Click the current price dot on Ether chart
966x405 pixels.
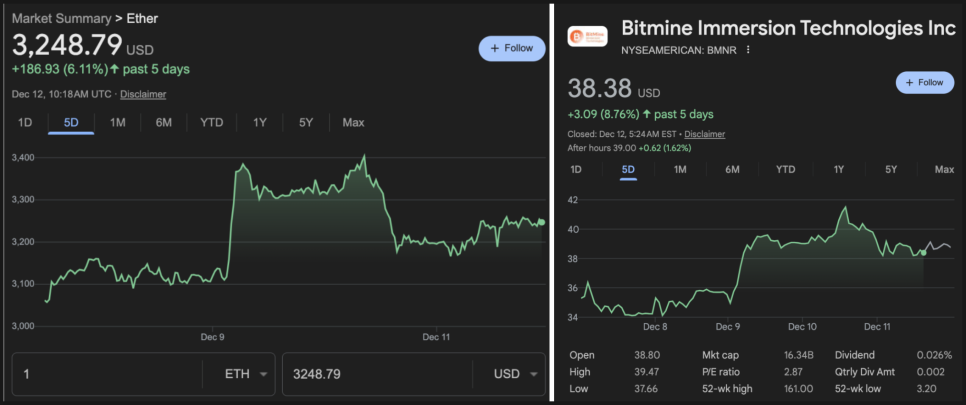541,222
